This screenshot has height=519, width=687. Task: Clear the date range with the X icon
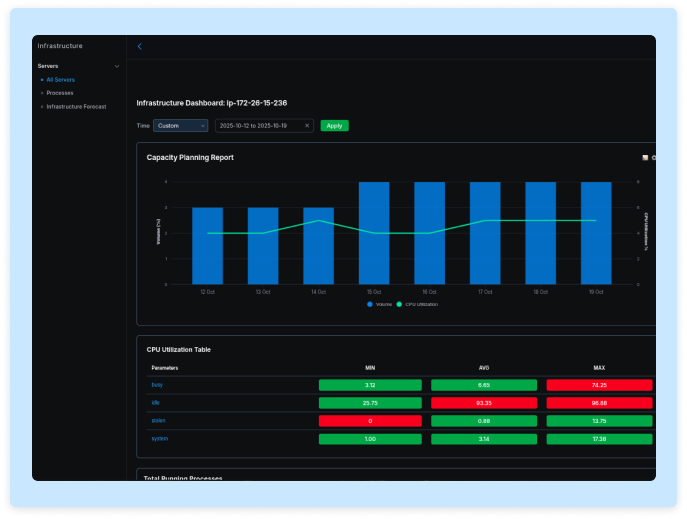pos(307,126)
